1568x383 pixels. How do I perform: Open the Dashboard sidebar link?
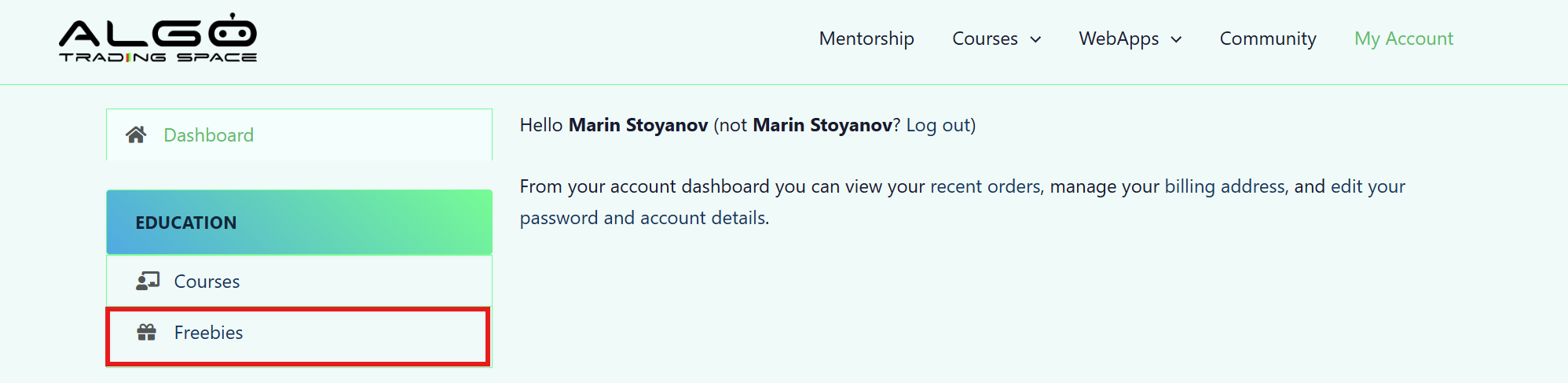pos(208,135)
